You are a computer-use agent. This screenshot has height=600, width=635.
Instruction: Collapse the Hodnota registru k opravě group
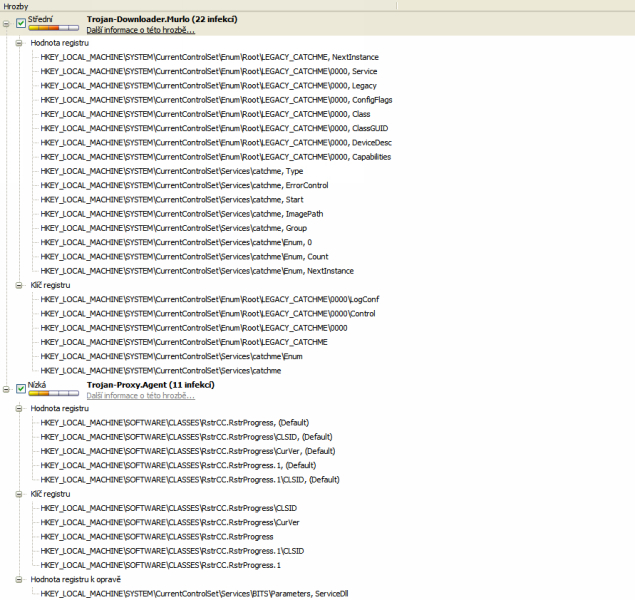pyautogui.click(x=19, y=579)
